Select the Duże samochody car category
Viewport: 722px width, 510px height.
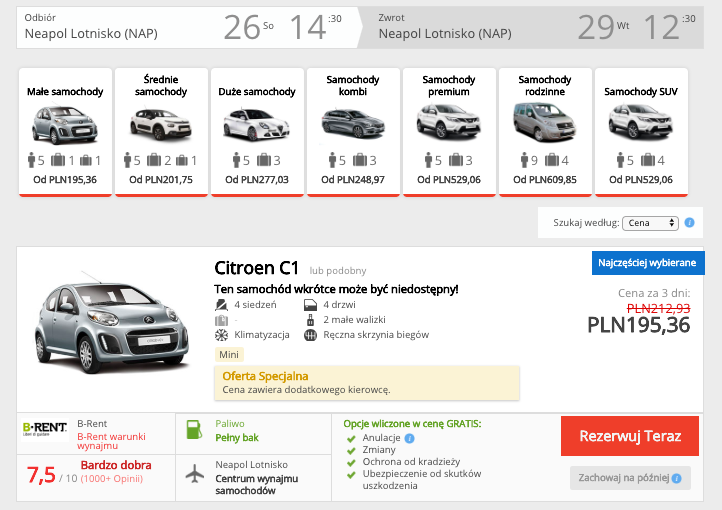257,132
